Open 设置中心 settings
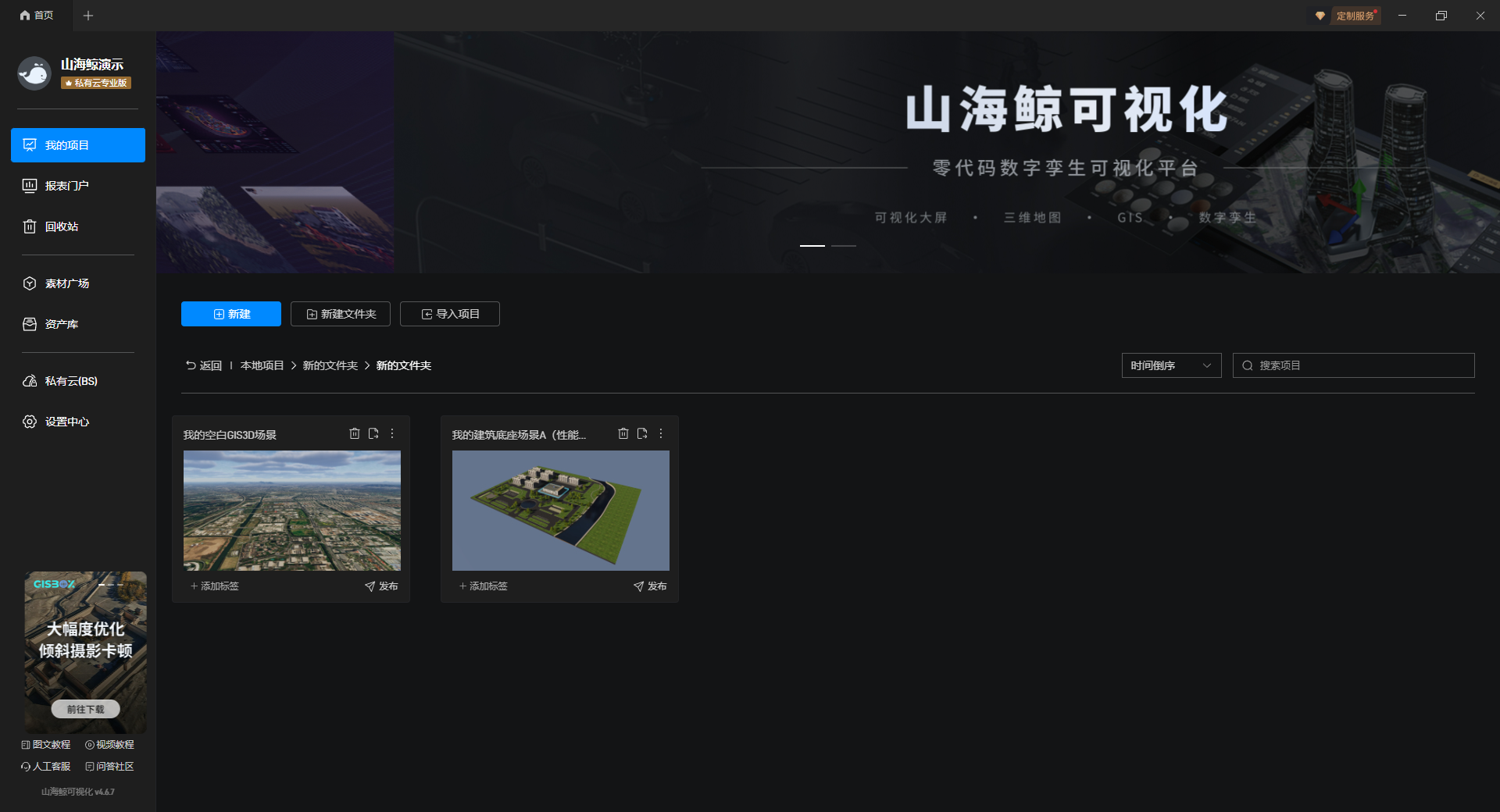1500x812 pixels. [78, 422]
